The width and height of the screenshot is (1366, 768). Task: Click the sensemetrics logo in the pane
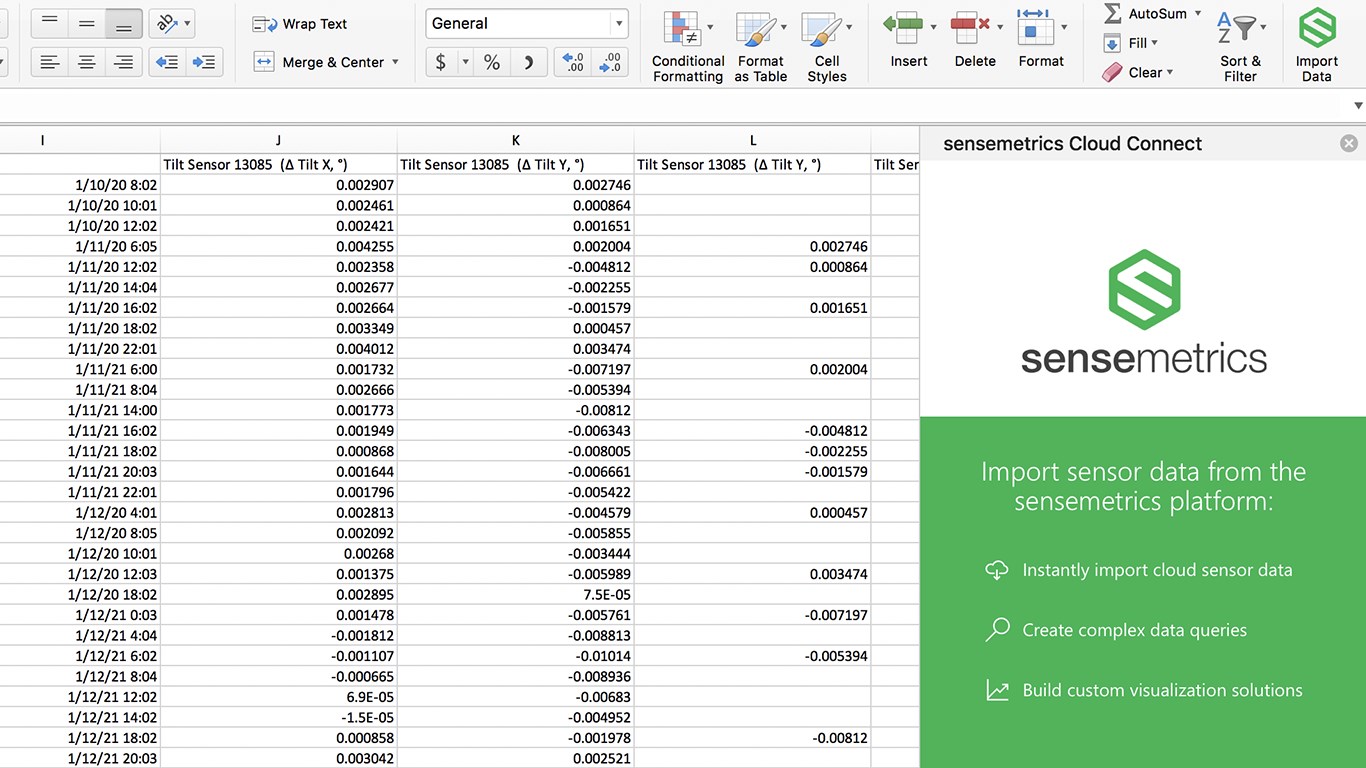(1144, 311)
